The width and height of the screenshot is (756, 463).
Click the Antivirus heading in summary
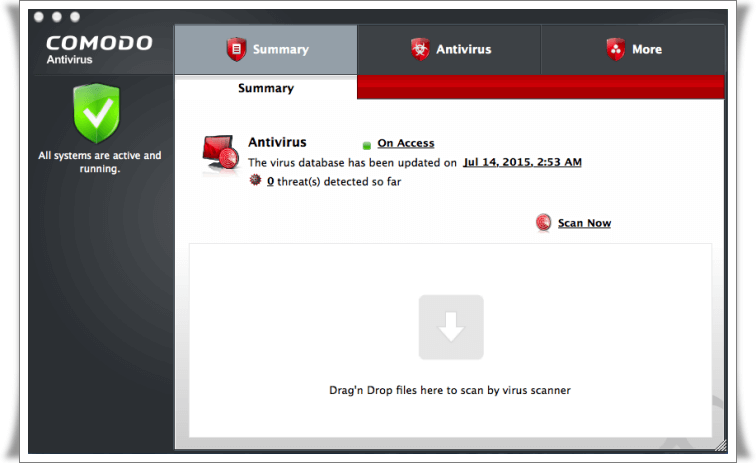pyautogui.click(x=277, y=142)
